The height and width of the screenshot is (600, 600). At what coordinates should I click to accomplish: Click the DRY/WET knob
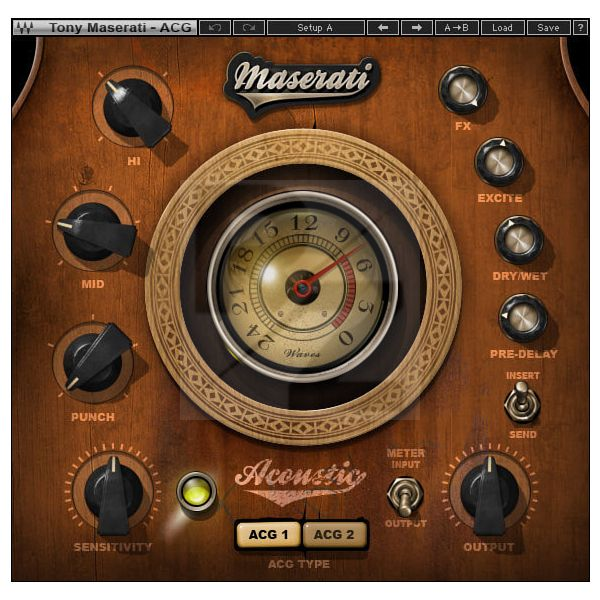click(x=519, y=240)
